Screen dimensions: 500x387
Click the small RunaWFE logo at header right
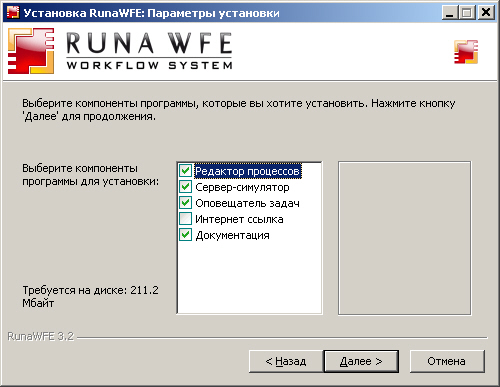[466, 52]
